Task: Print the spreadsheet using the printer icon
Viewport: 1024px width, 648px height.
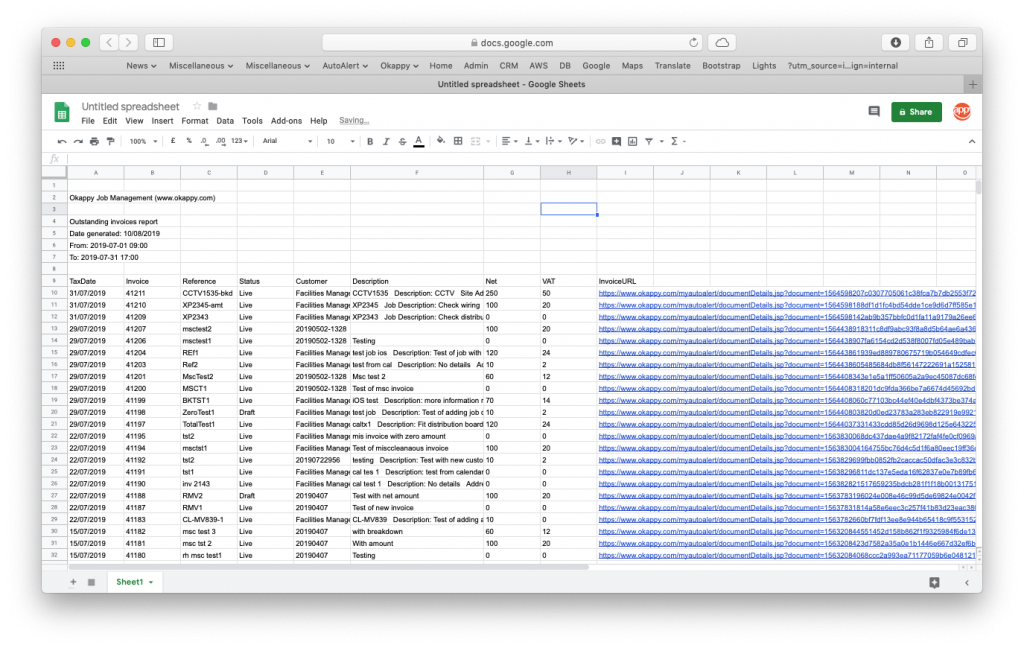Action: tap(94, 141)
